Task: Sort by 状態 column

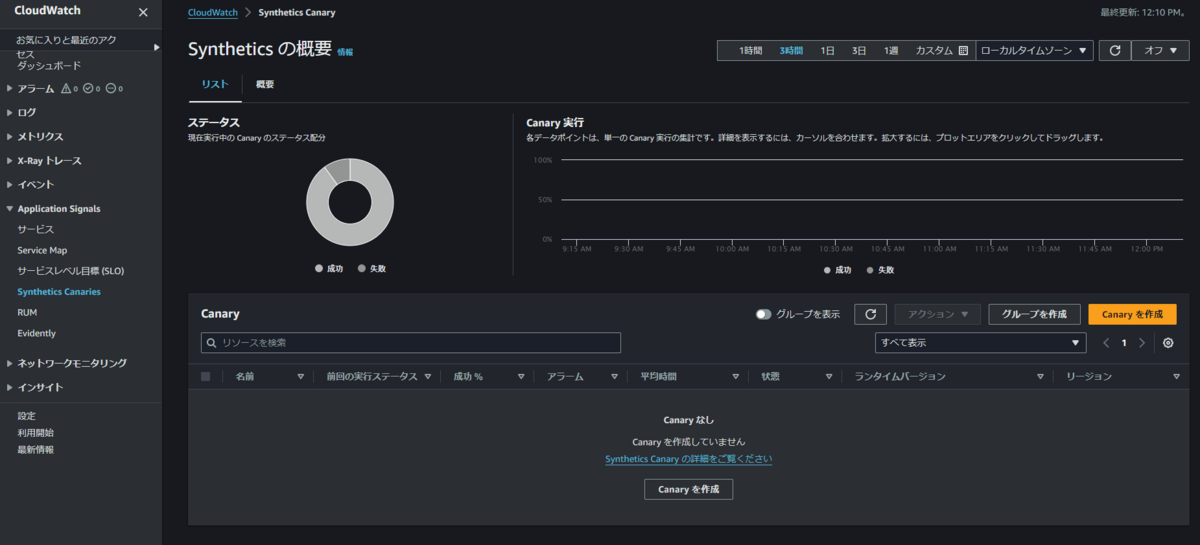Action: (829, 377)
